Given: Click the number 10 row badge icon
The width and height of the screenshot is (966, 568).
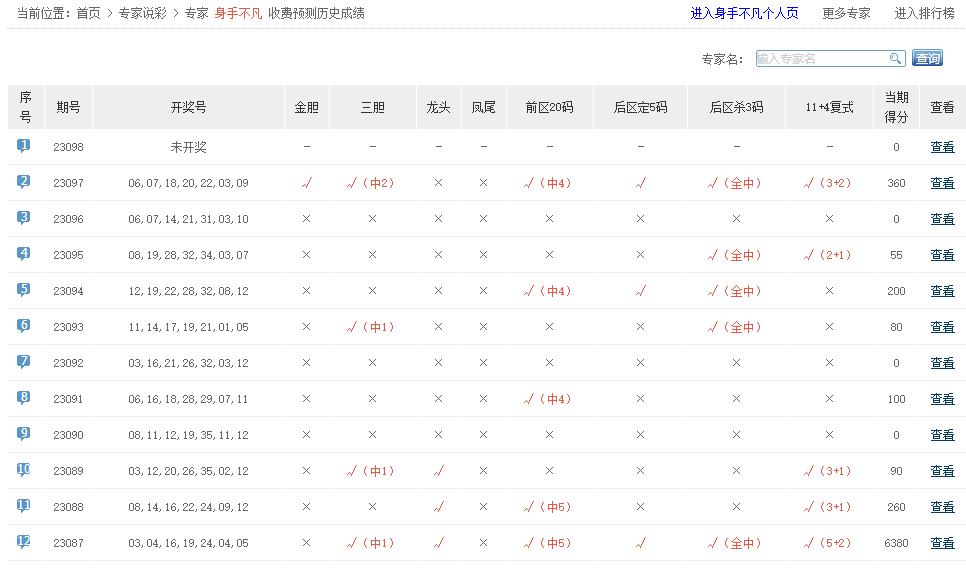Looking at the screenshot, I should (x=24, y=470).
